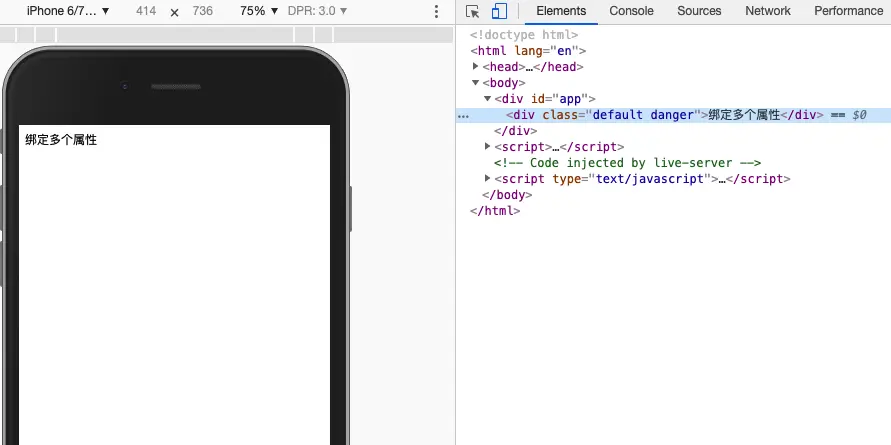Open the iPhone 6/7 device dropdown
Image resolution: width=891 pixels, height=445 pixels.
click(x=68, y=11)
